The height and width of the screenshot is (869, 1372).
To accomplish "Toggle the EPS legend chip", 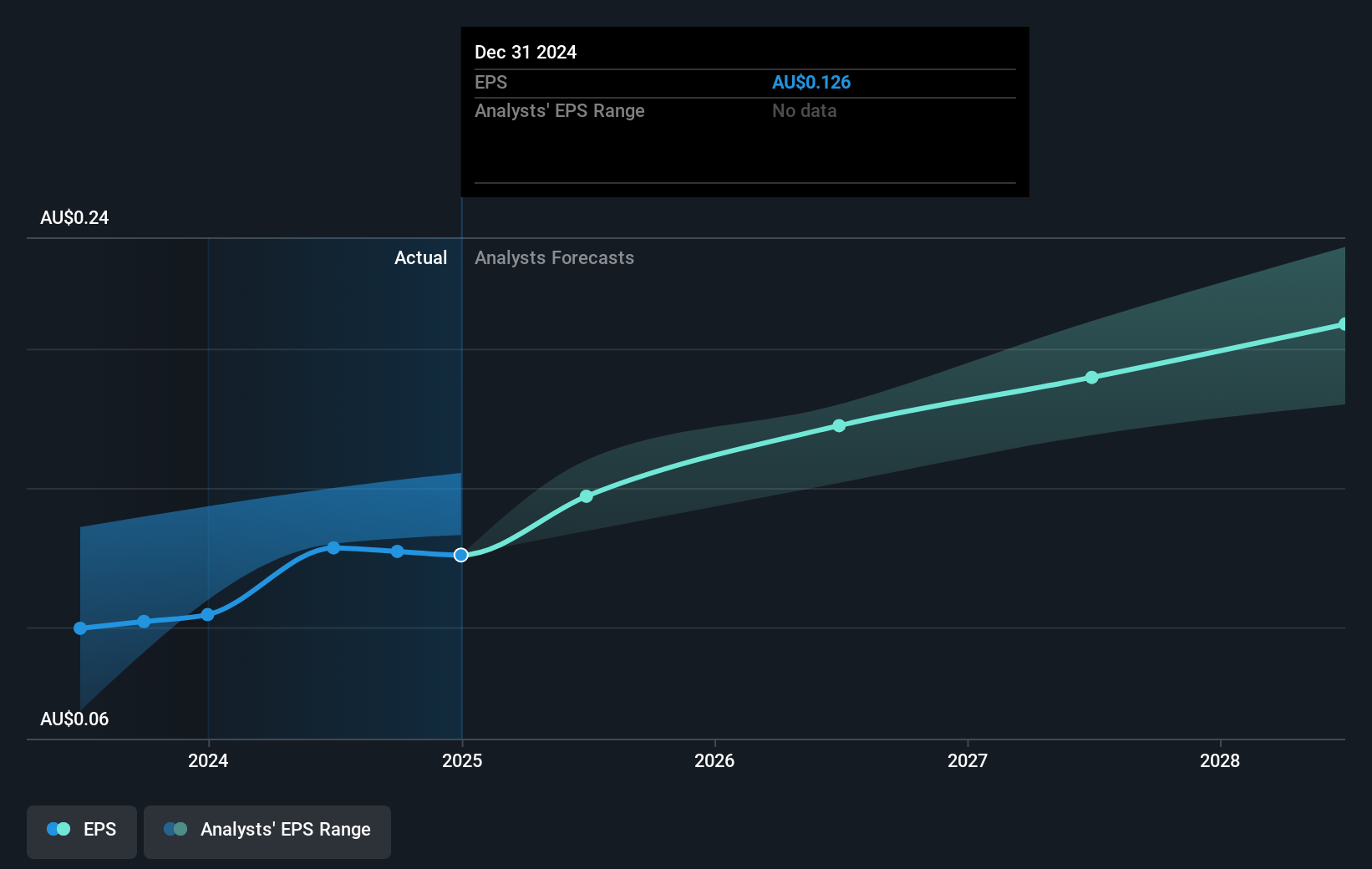I will pos(81,831).
